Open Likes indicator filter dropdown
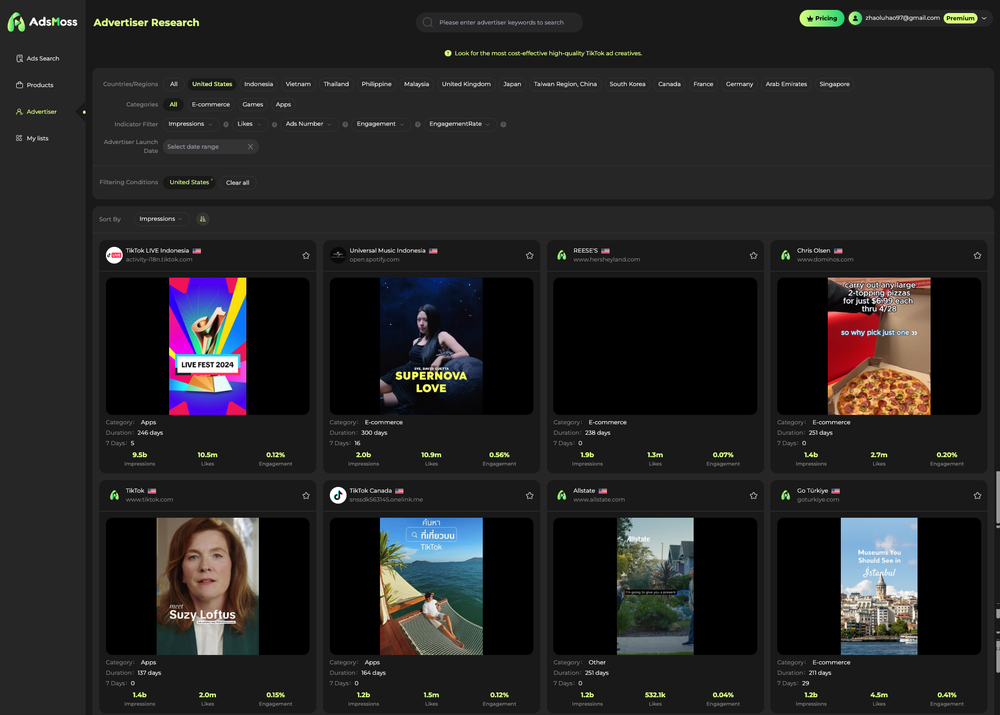This screenshot has width=1000, height=715. click(249, 124)
